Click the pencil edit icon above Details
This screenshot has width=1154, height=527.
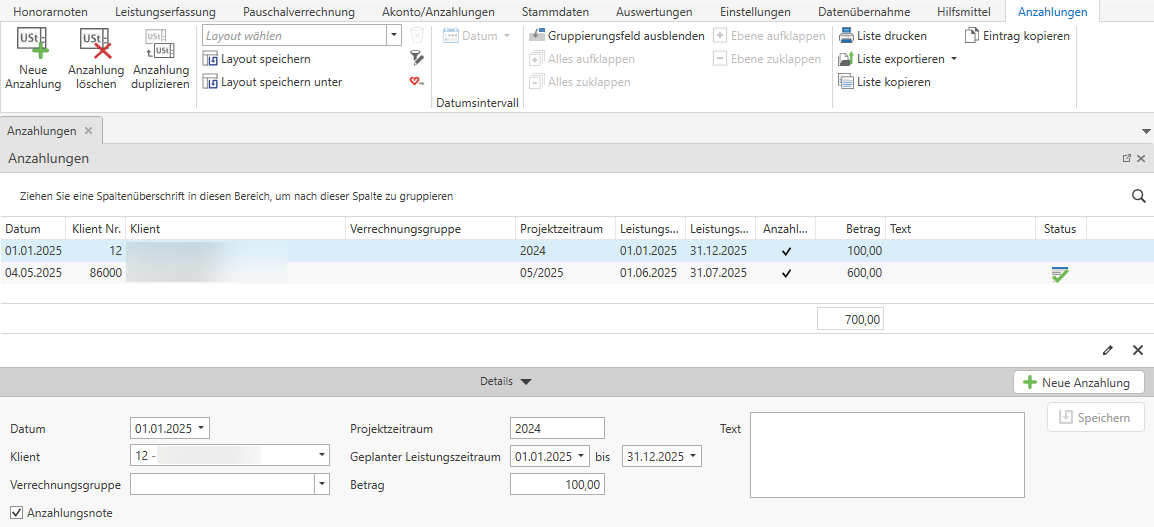(1107, 350)
